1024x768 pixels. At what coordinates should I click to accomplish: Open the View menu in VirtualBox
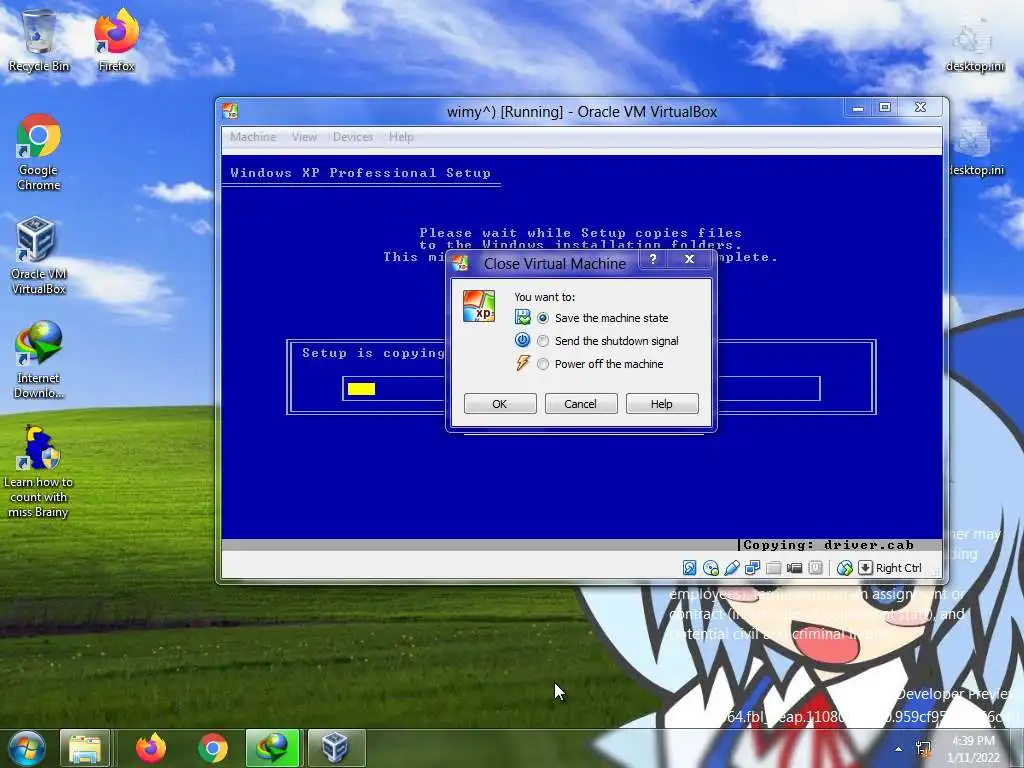(x=304, y=137)
